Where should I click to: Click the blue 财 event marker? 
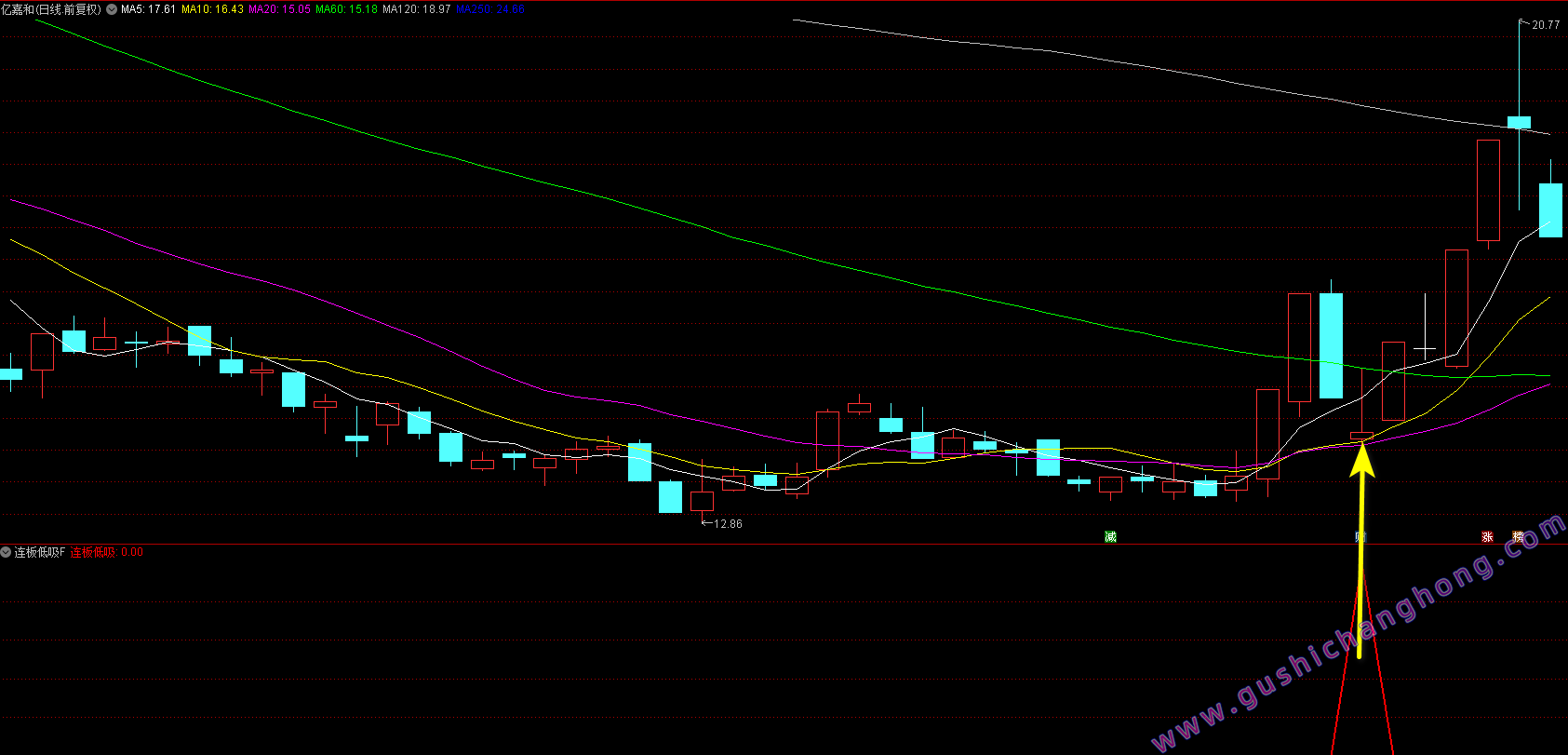pyautogui.click(x=1360, y=537)
